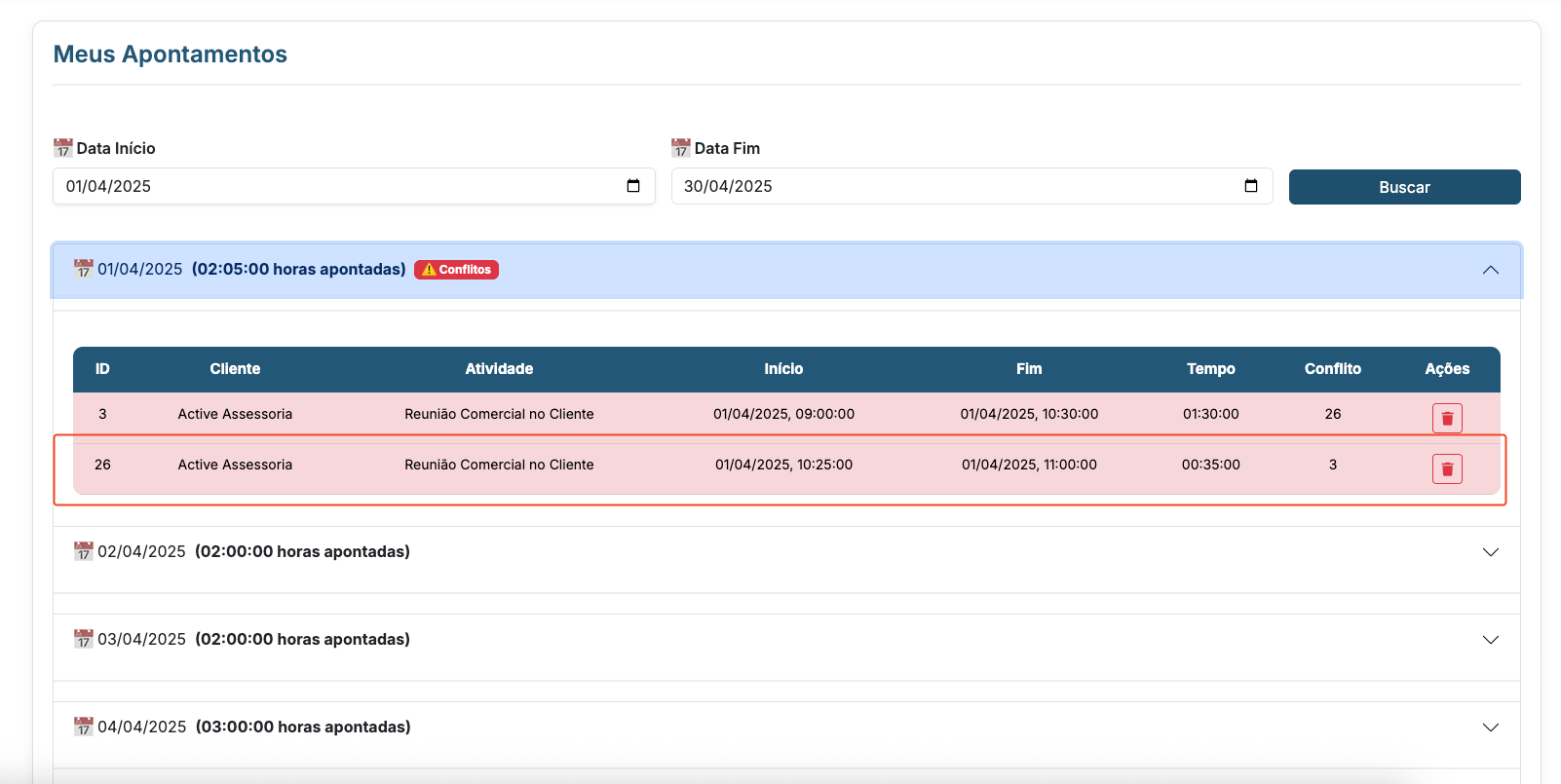Image resolution: width=1561 pixels, height=784 pixels.
Task: Click calendar icon beside 02/04/2025 row
Action: [84, 551]
